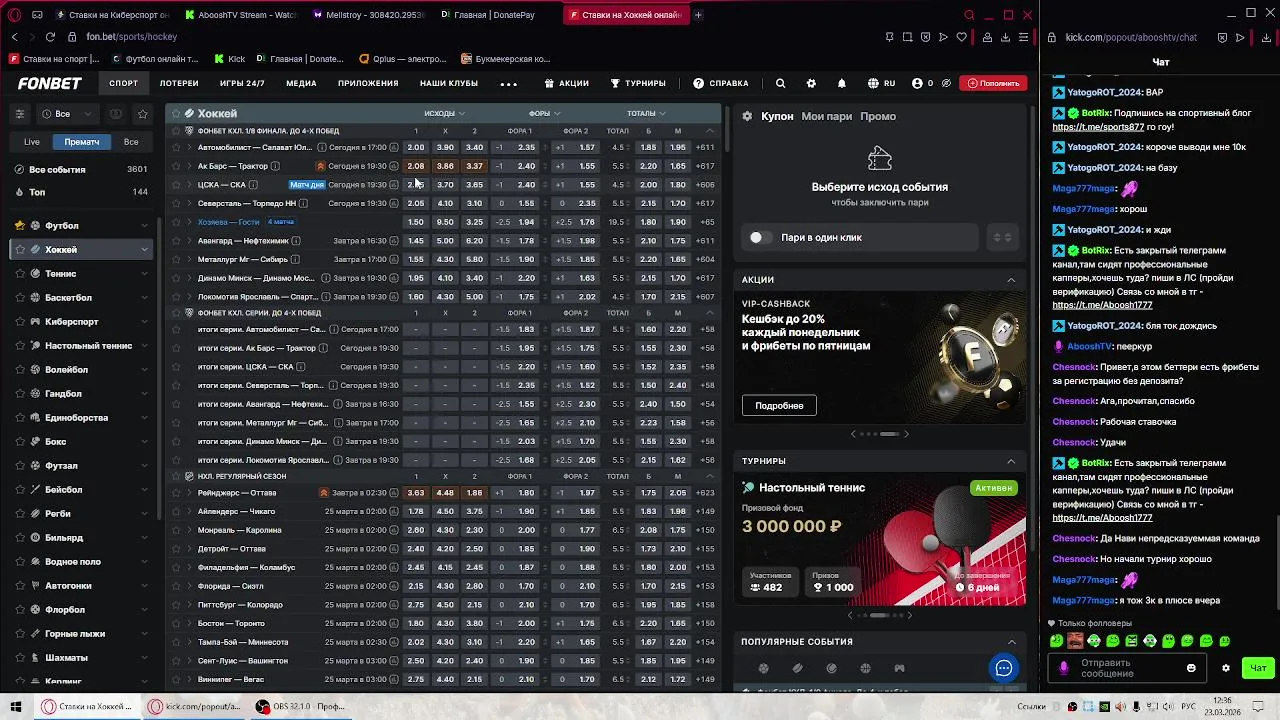The image size is (1280, 720).
Task: Show info for Ак Барс — Трактор match
Action: point(275,166)
